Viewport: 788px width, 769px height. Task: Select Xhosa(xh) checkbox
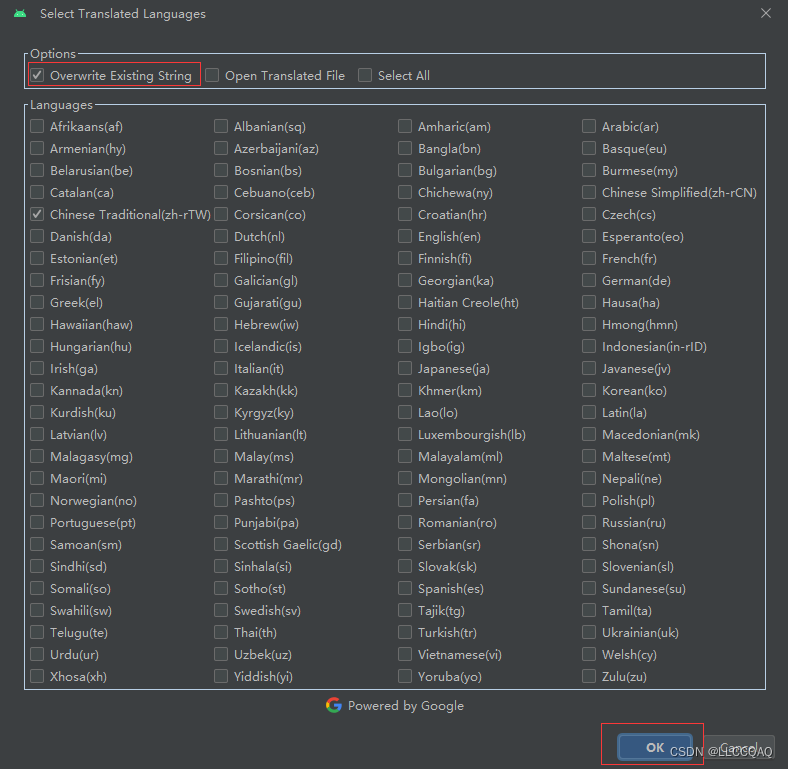pos(37,677)
